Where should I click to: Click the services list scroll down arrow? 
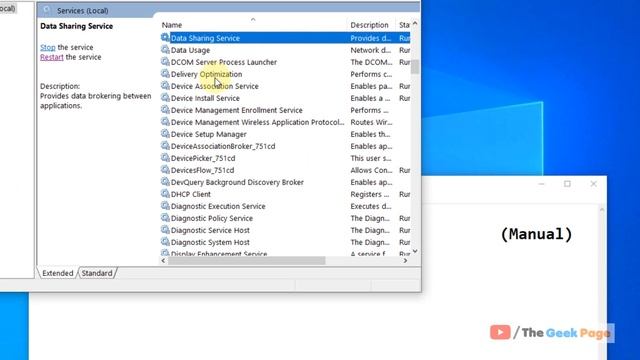415,251
